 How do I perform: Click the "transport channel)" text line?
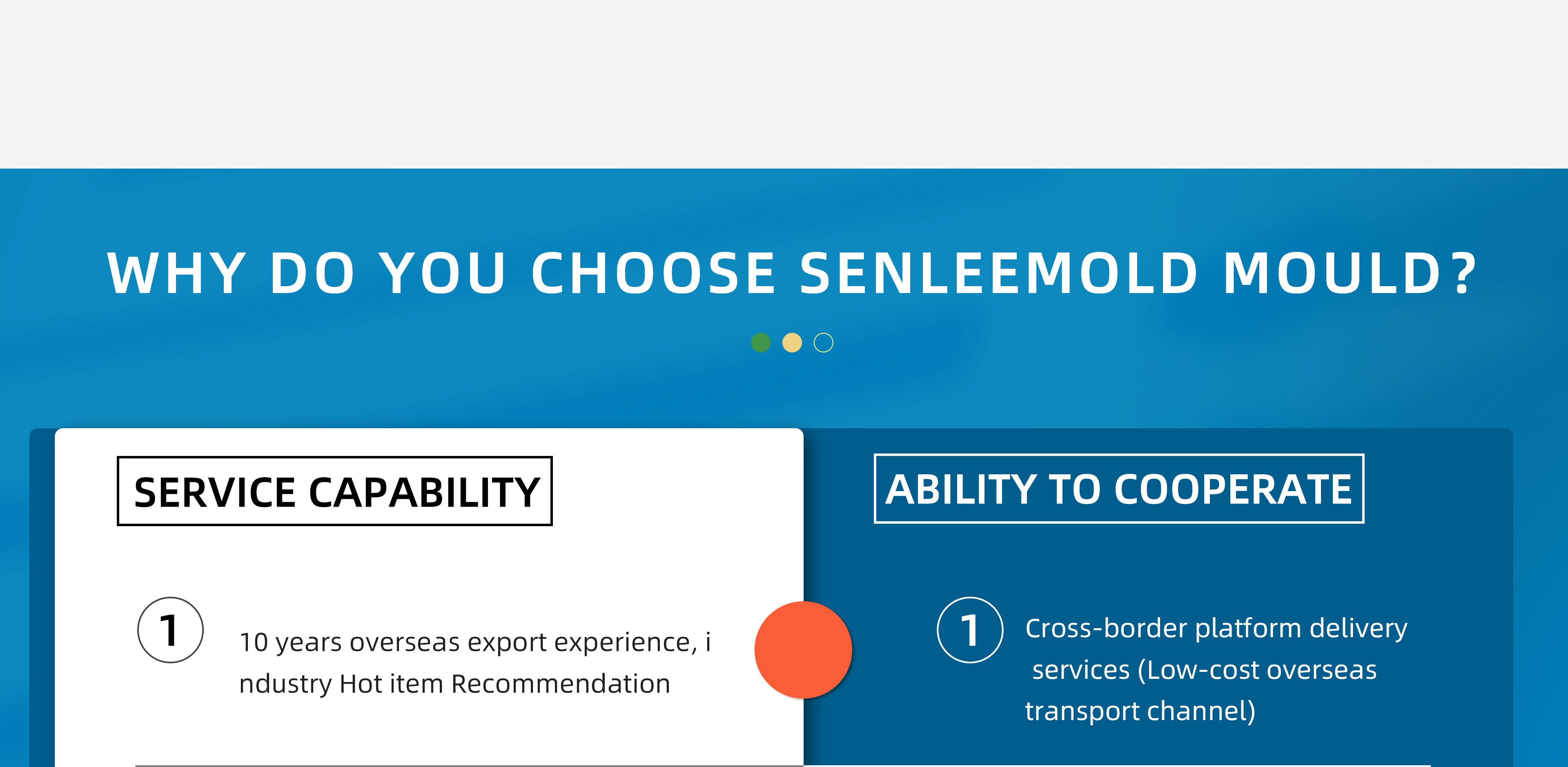pyautogui.click(x=1140, y=711)
